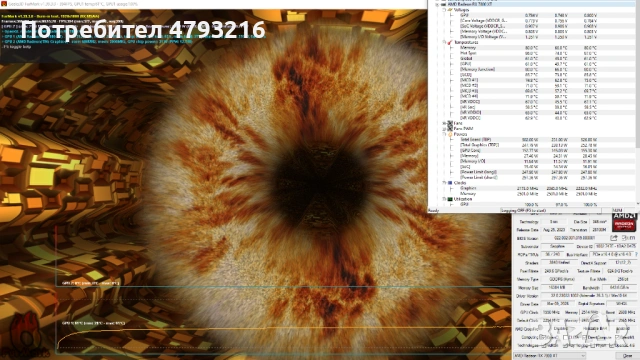
Task: Select the Core Voltage row in Voltages
Action: pyautogui.click(x=531, y=20)
